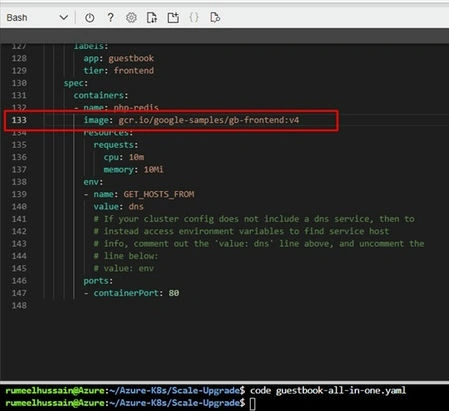The height and width of the screenshot is (411, 449).
Task: Open the help question mark icon
Action: coord(110,17)
